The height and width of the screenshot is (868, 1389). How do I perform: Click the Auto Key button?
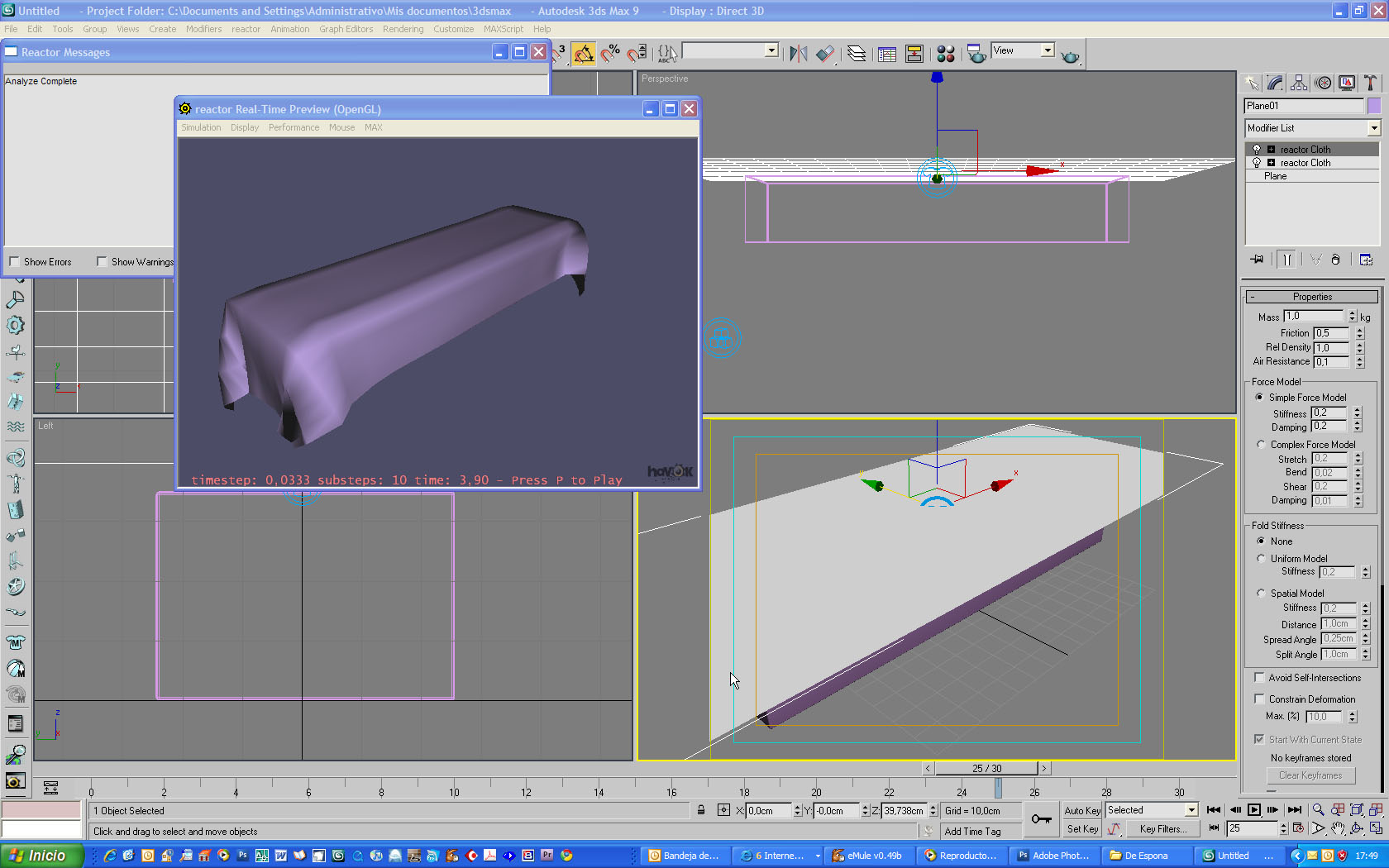tap(1082, 811)
